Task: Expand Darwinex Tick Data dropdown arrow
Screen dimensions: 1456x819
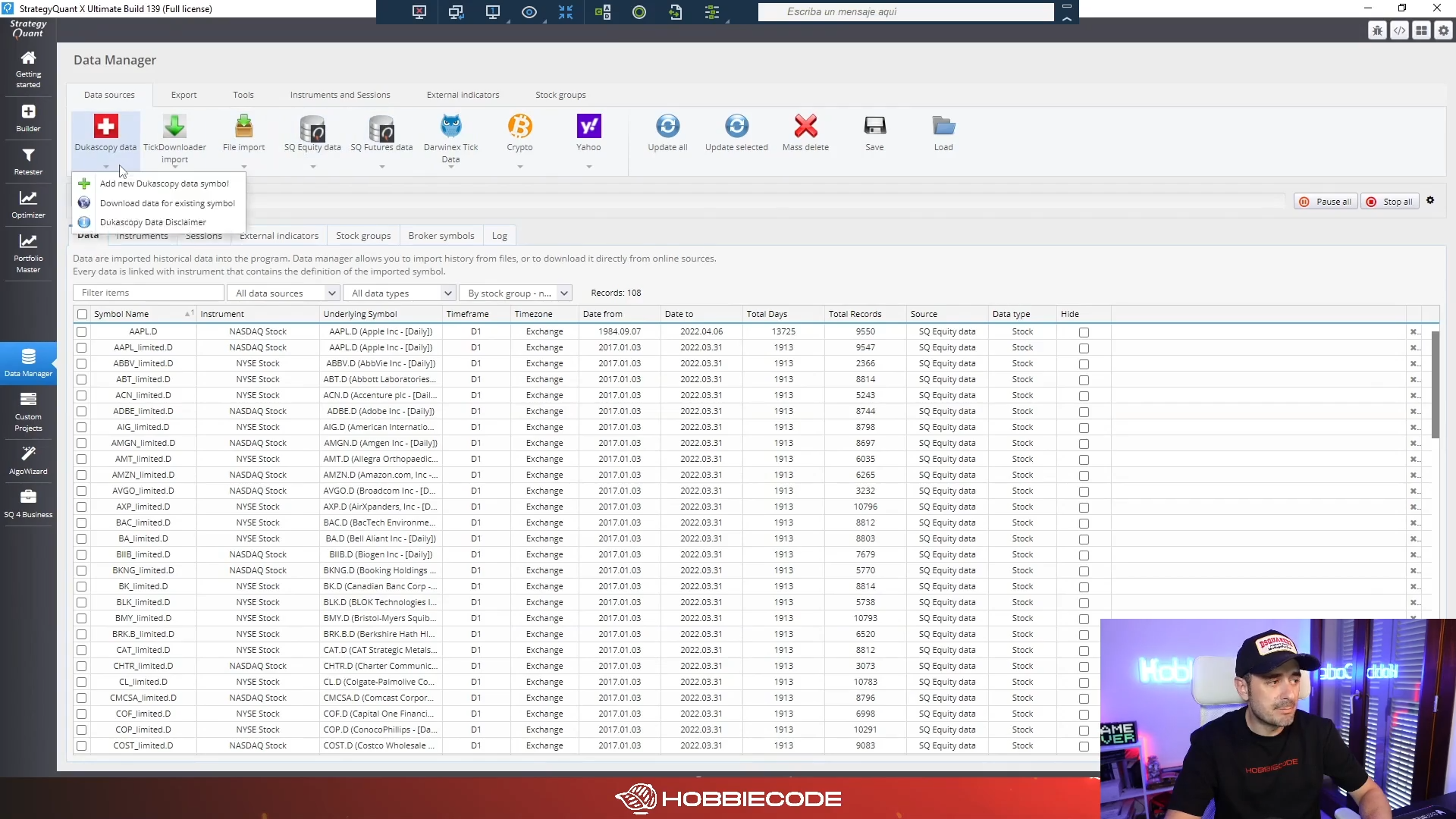Action: coord(450,167)
